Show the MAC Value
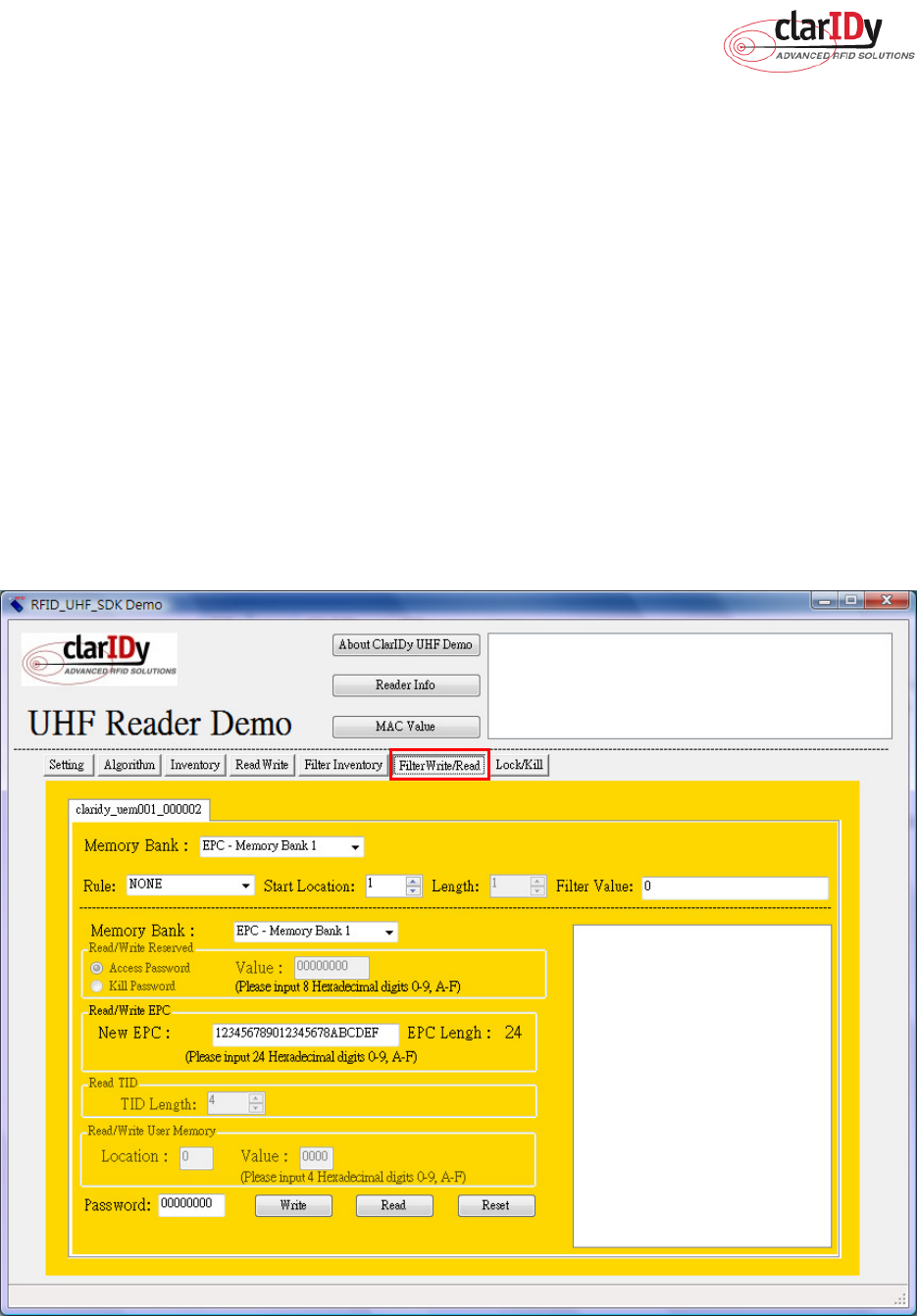 (x=406, y=727)
